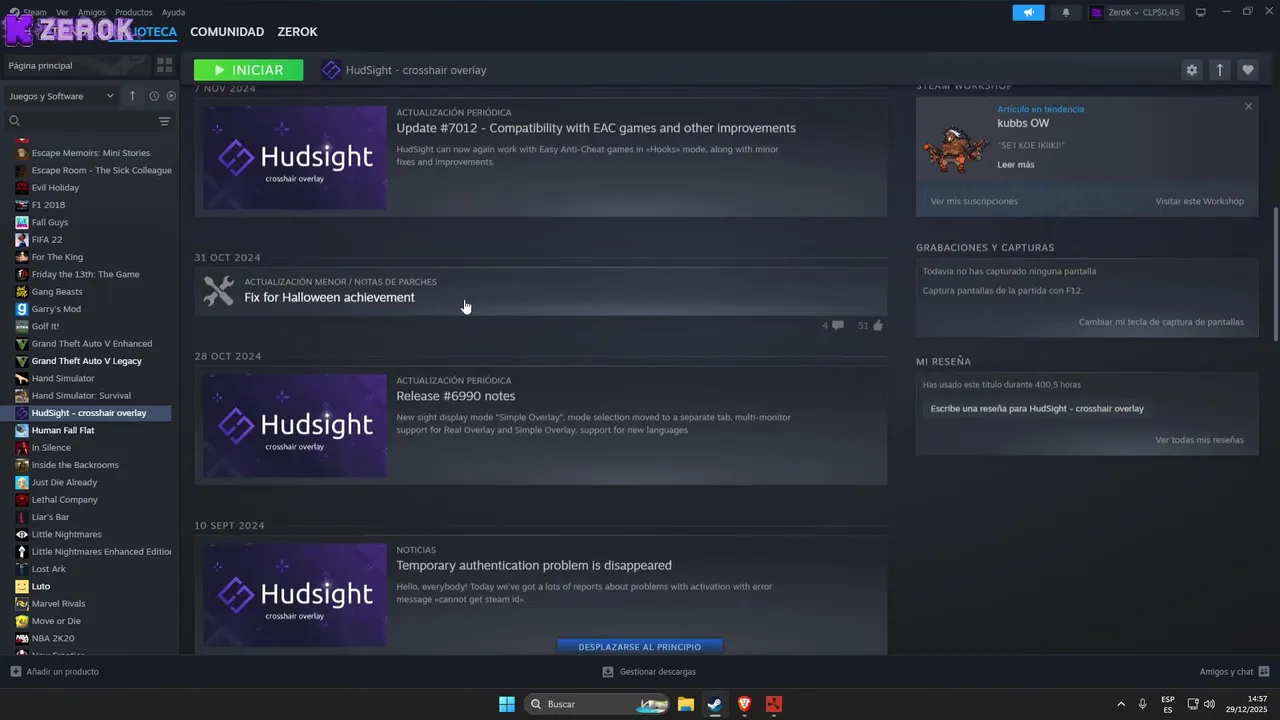Click the upload arrow beside the gear
Screen dimensions: 1280x720
coord(1219,70)
